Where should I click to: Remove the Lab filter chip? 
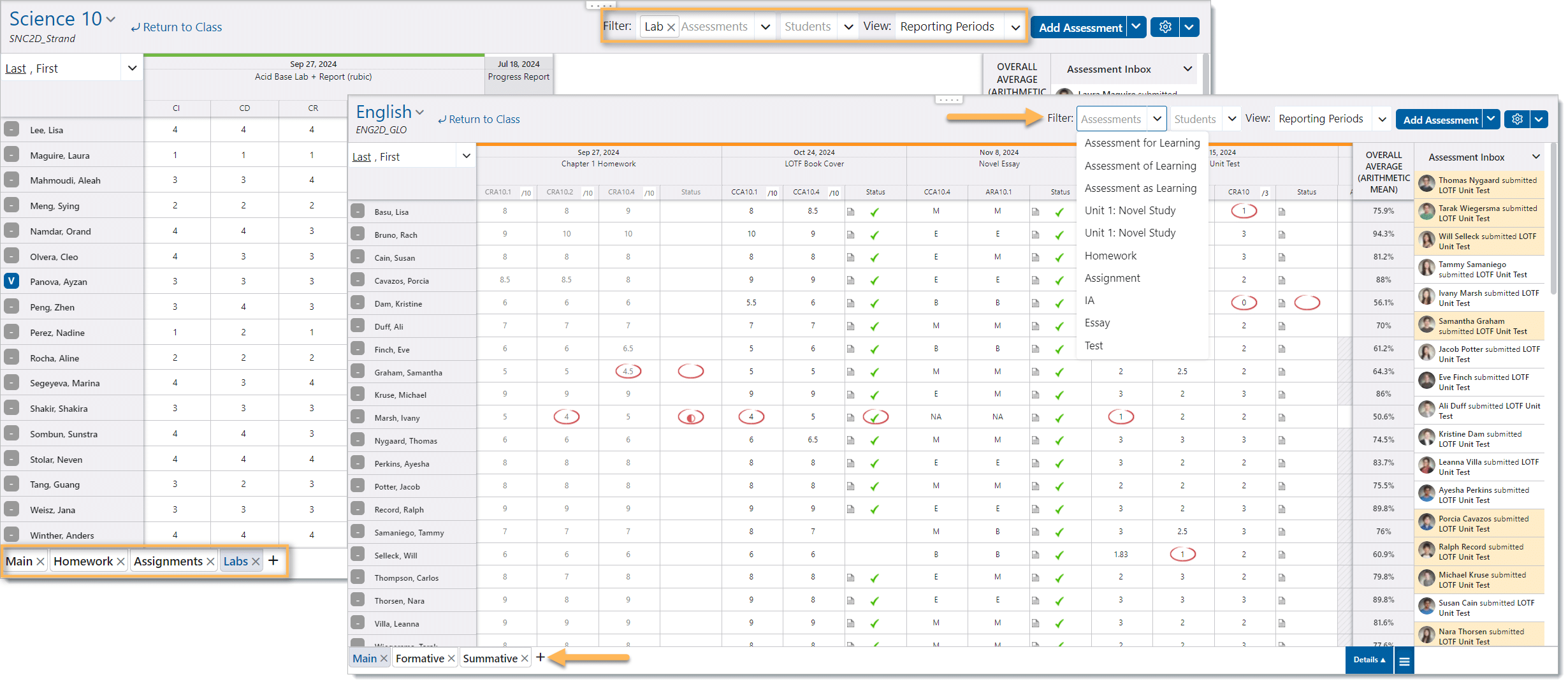(x=671, y=27)
